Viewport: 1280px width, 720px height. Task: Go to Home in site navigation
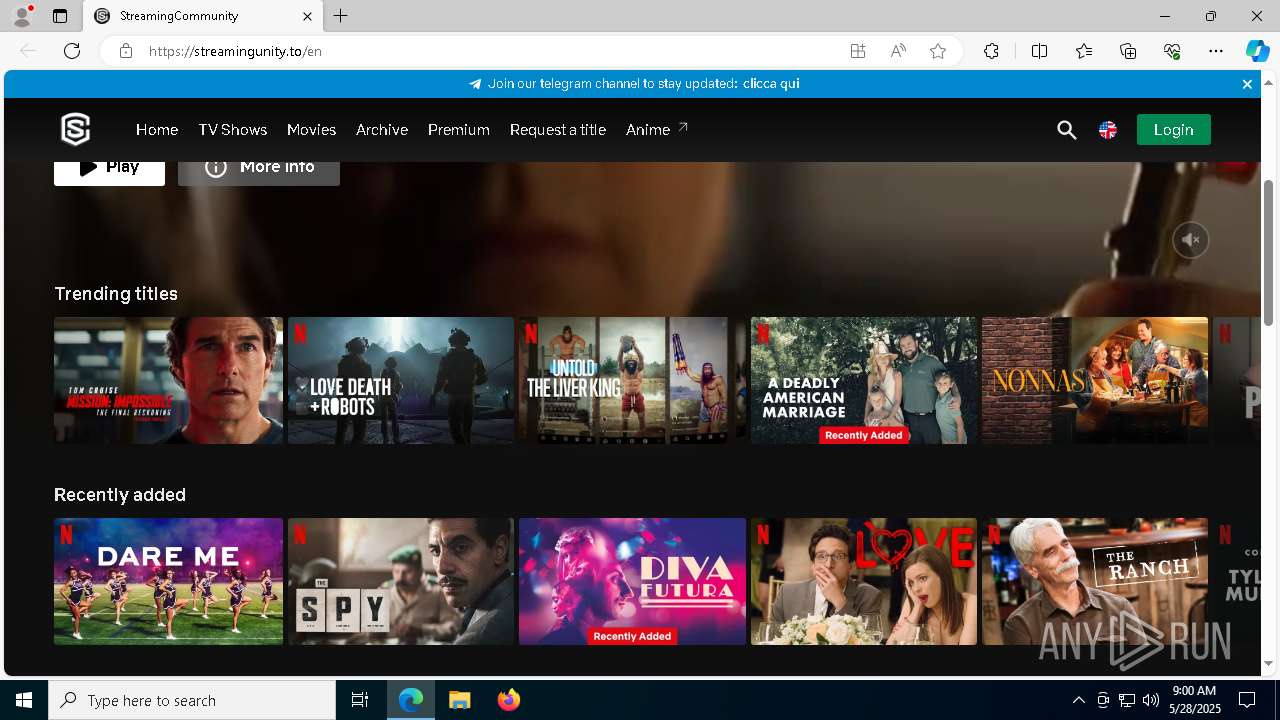[157, 130]
